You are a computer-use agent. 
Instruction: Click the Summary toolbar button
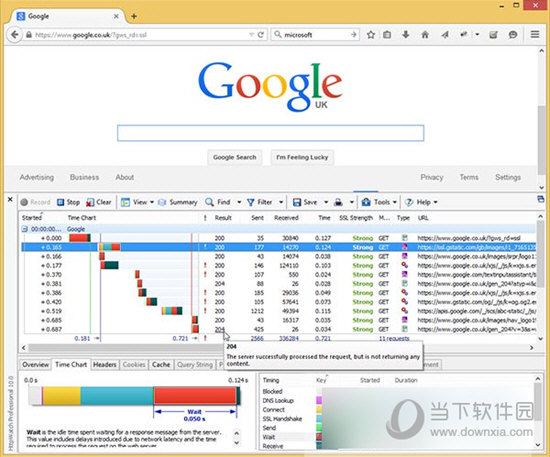pyautogui.click(x=178, y=202)
